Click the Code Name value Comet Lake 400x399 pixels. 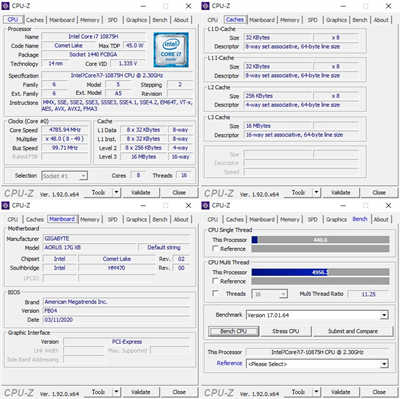[x=69, y=45]
